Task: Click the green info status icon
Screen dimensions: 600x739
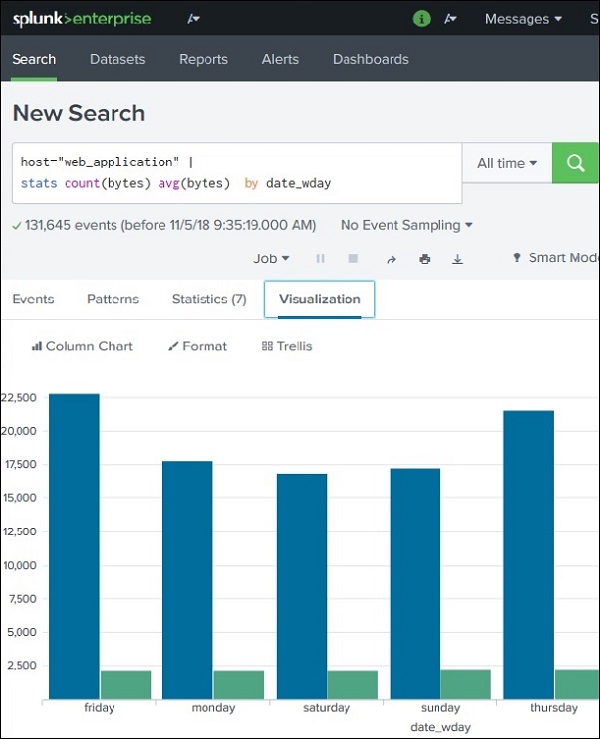Action: point(422,19)
